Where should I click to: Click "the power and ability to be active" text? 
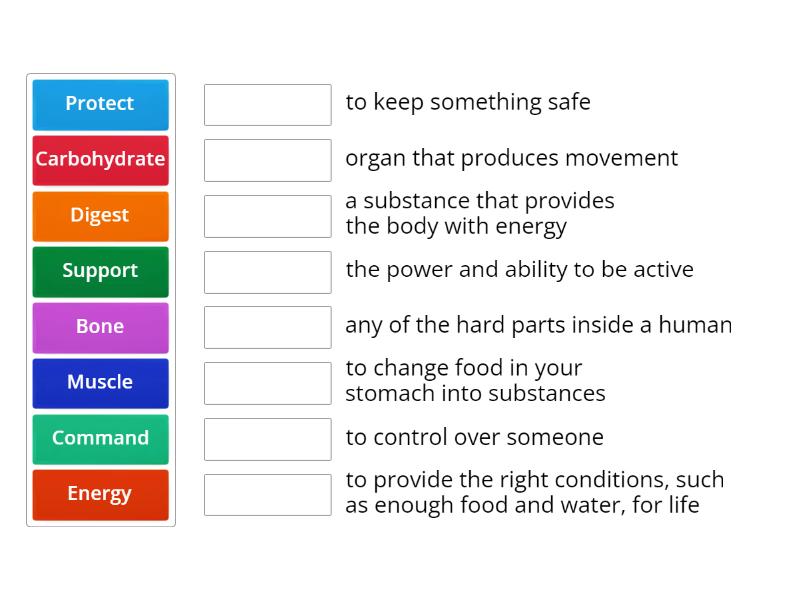coord(519,270)
